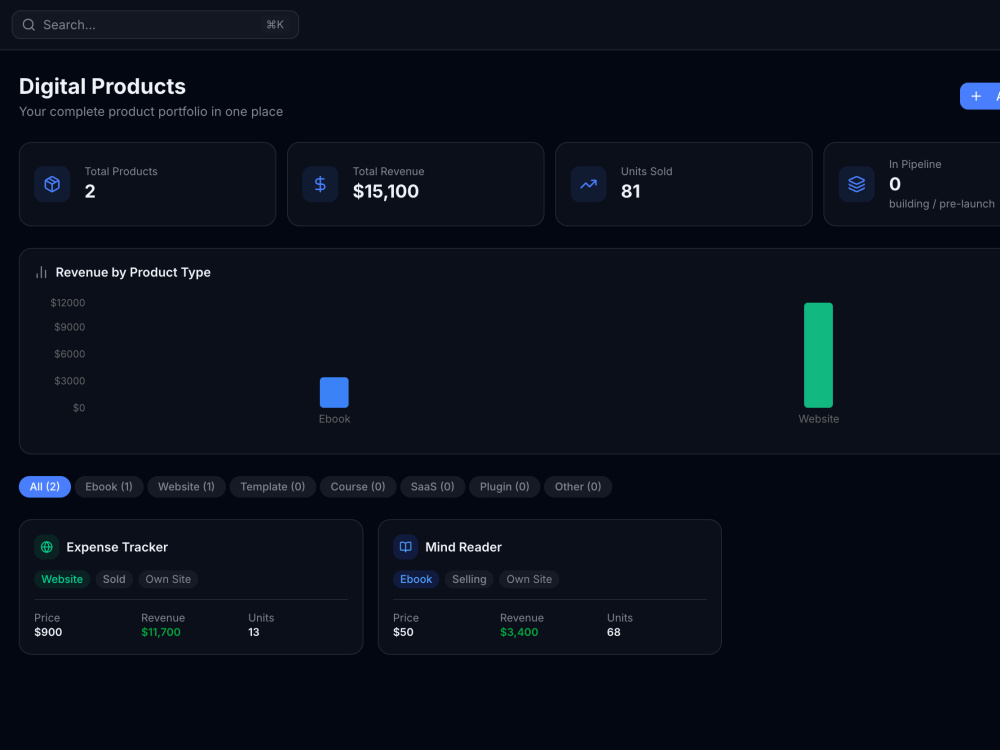This screenshot has height=750, width=1000.
Task: Click the Expense Tracker globe icon
Action: (x=47, y=547)
